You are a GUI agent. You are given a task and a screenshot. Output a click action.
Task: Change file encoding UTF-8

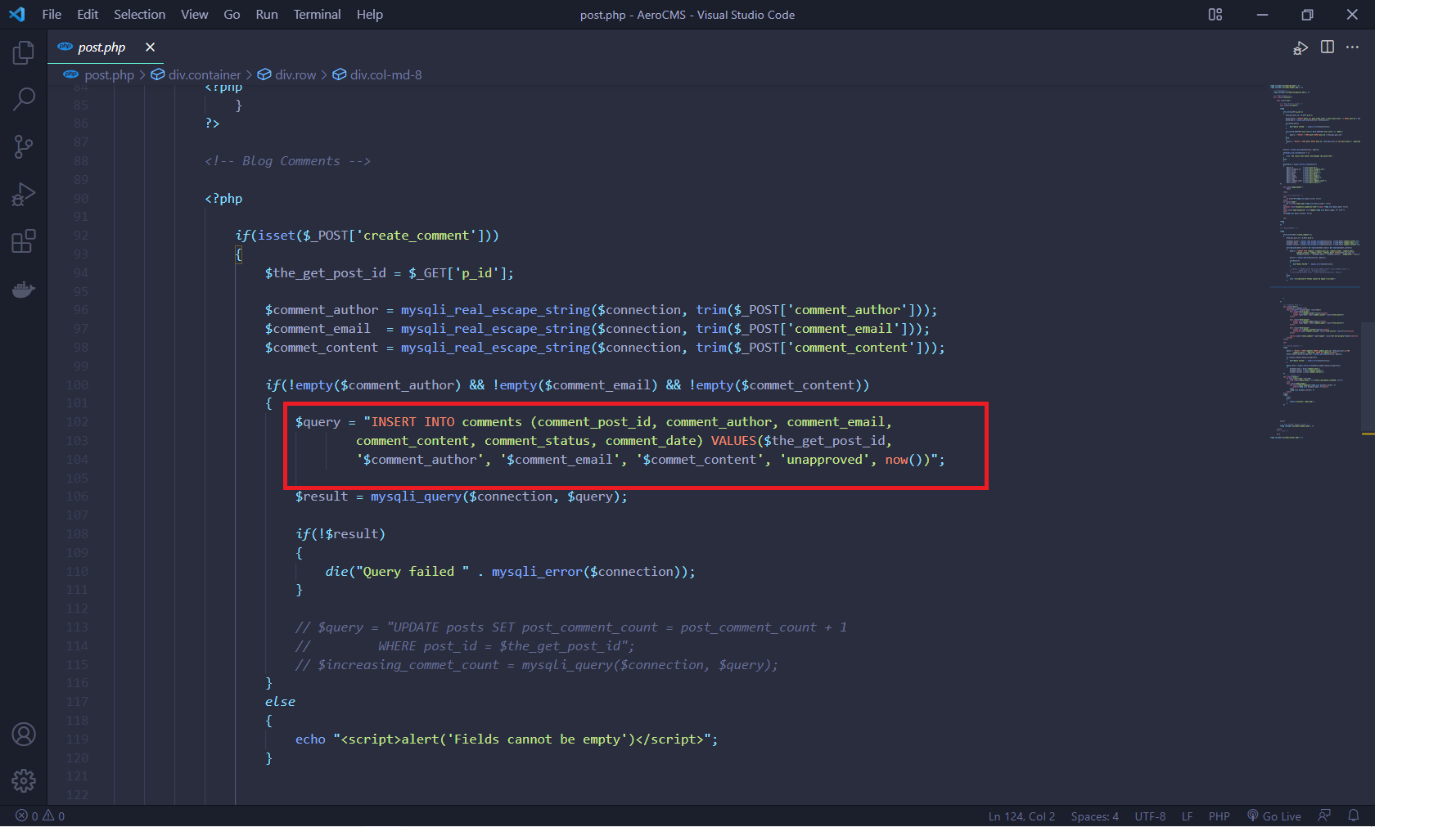point(1150,816)
